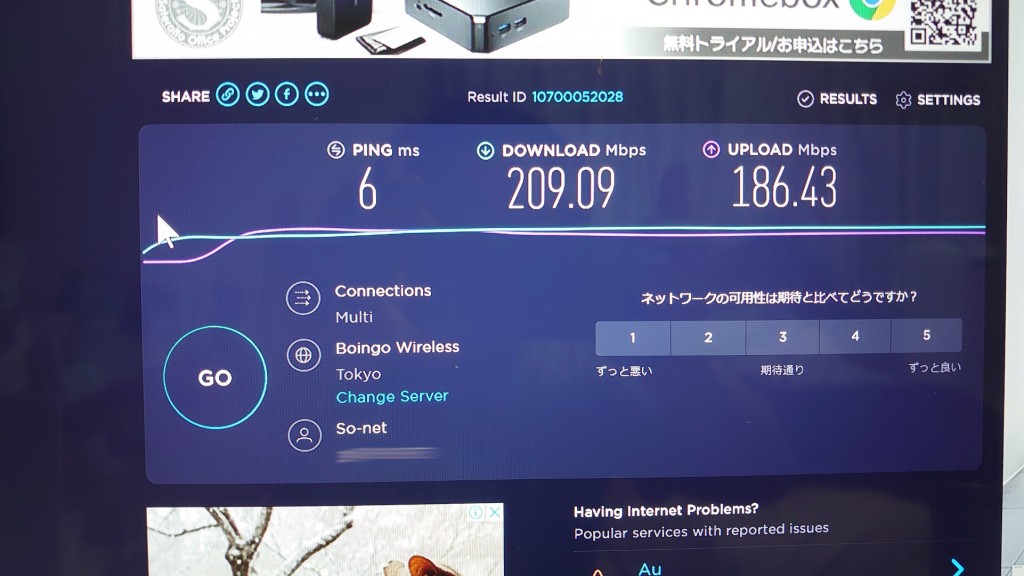
Task: Share result on Facebook icon
Action: [x=287, y=95]
